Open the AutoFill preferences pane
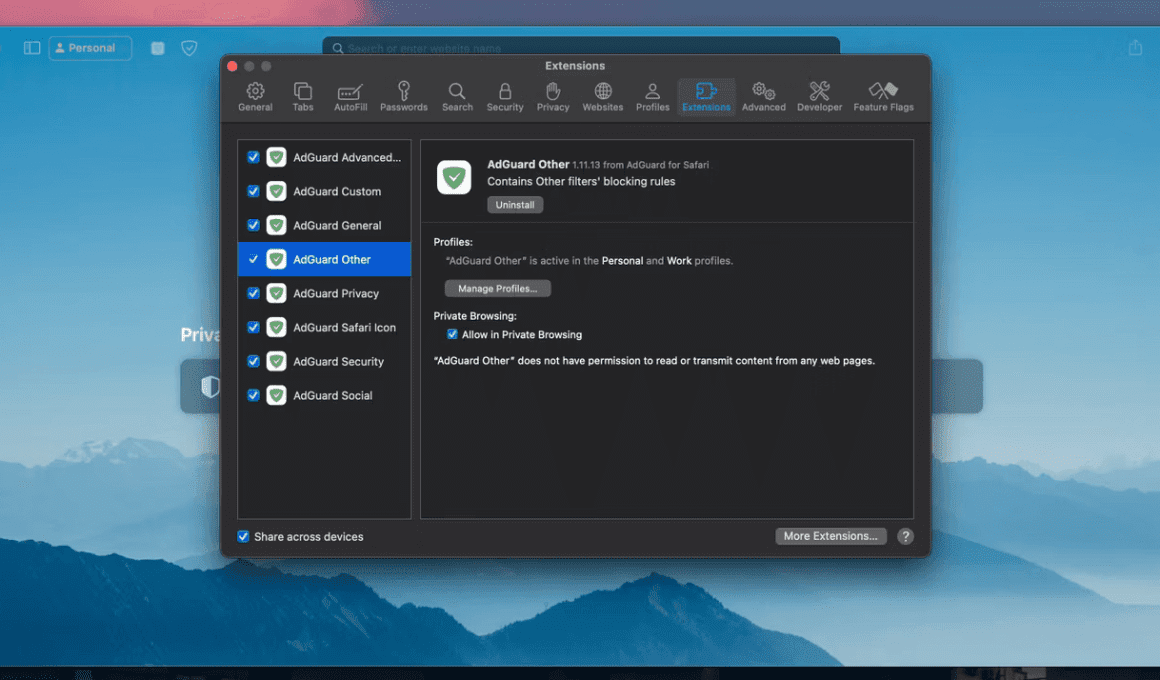The image size is (1160, 680). (x=350, y=97)
